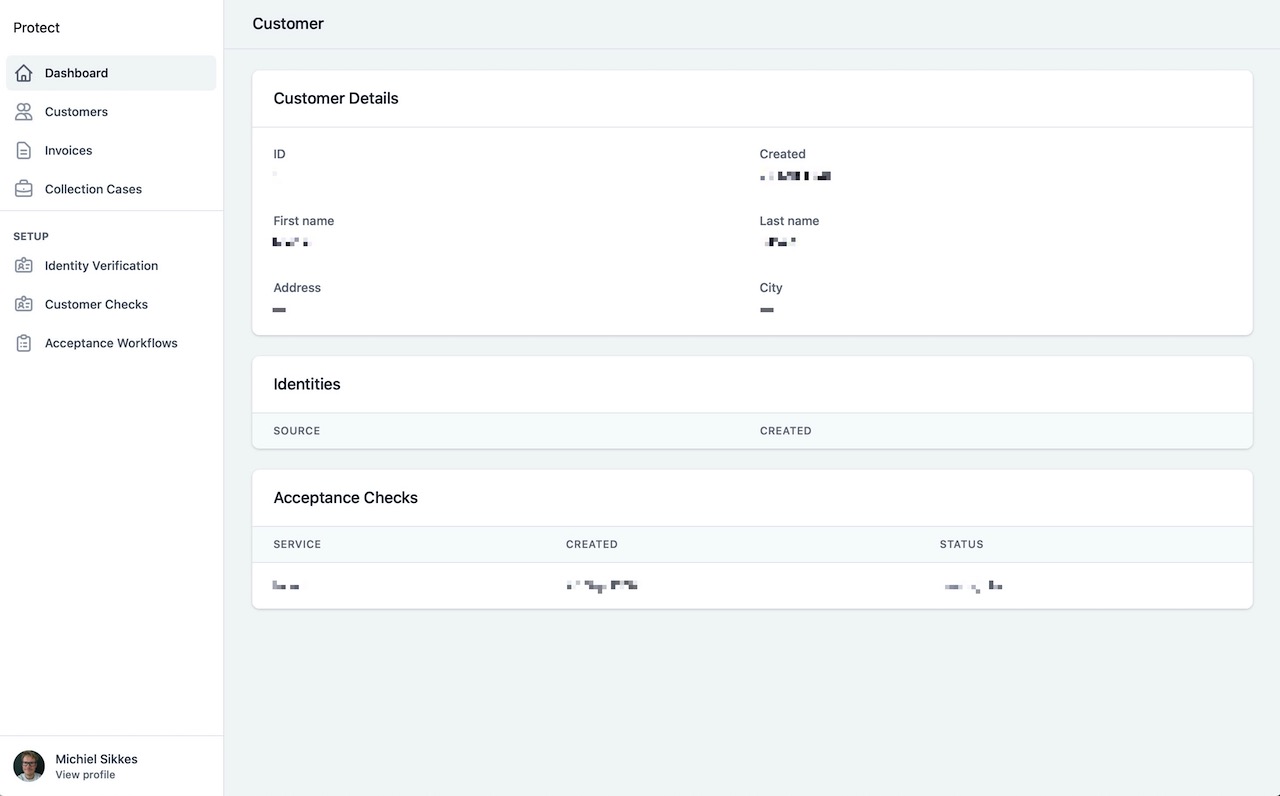Click Michiel Sikkes profile avatar

(29, 766)
